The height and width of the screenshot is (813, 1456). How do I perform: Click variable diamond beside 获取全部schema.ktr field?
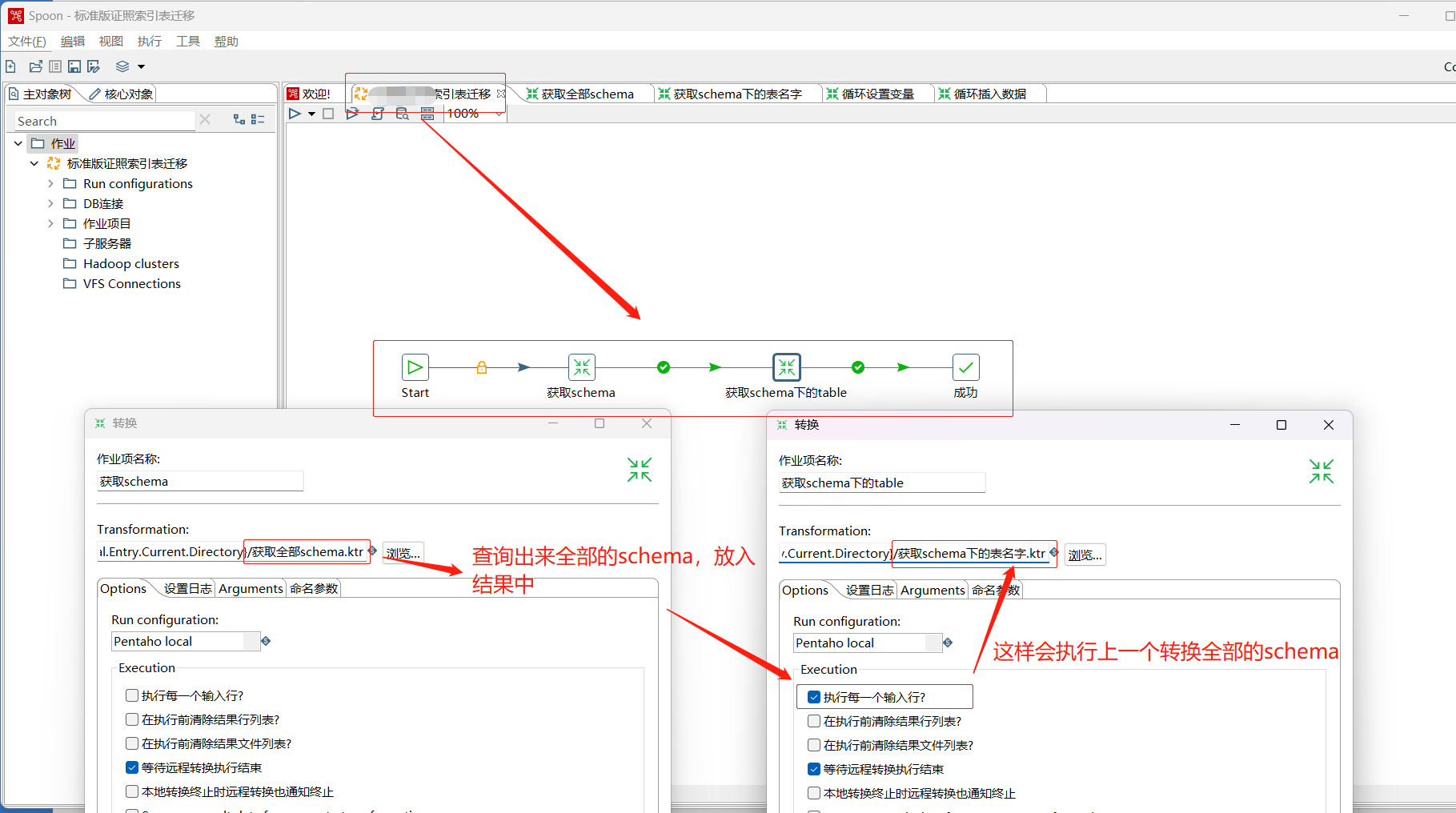click(372, 551)
